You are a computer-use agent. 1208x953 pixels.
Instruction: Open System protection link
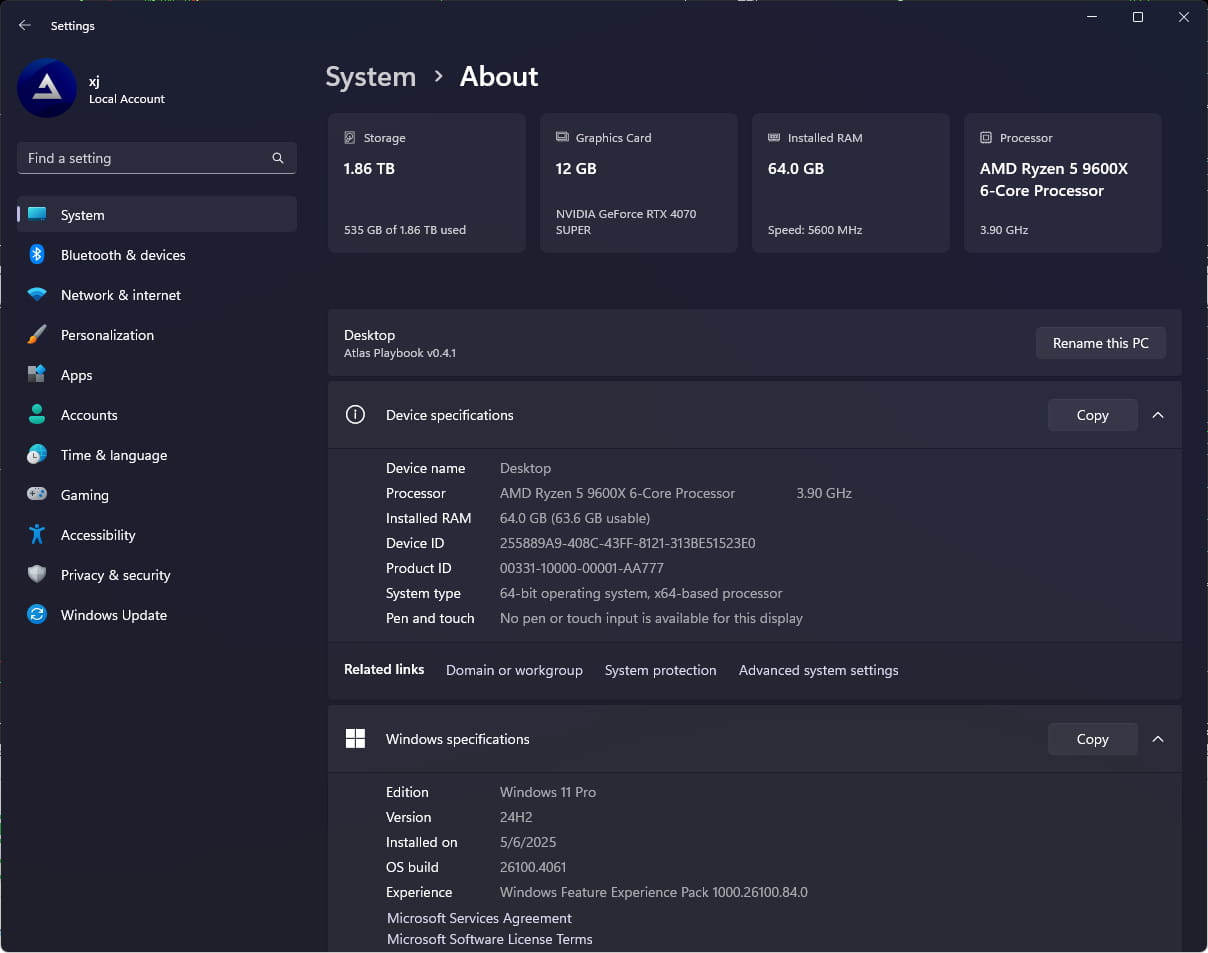click(x=660, y=670)
